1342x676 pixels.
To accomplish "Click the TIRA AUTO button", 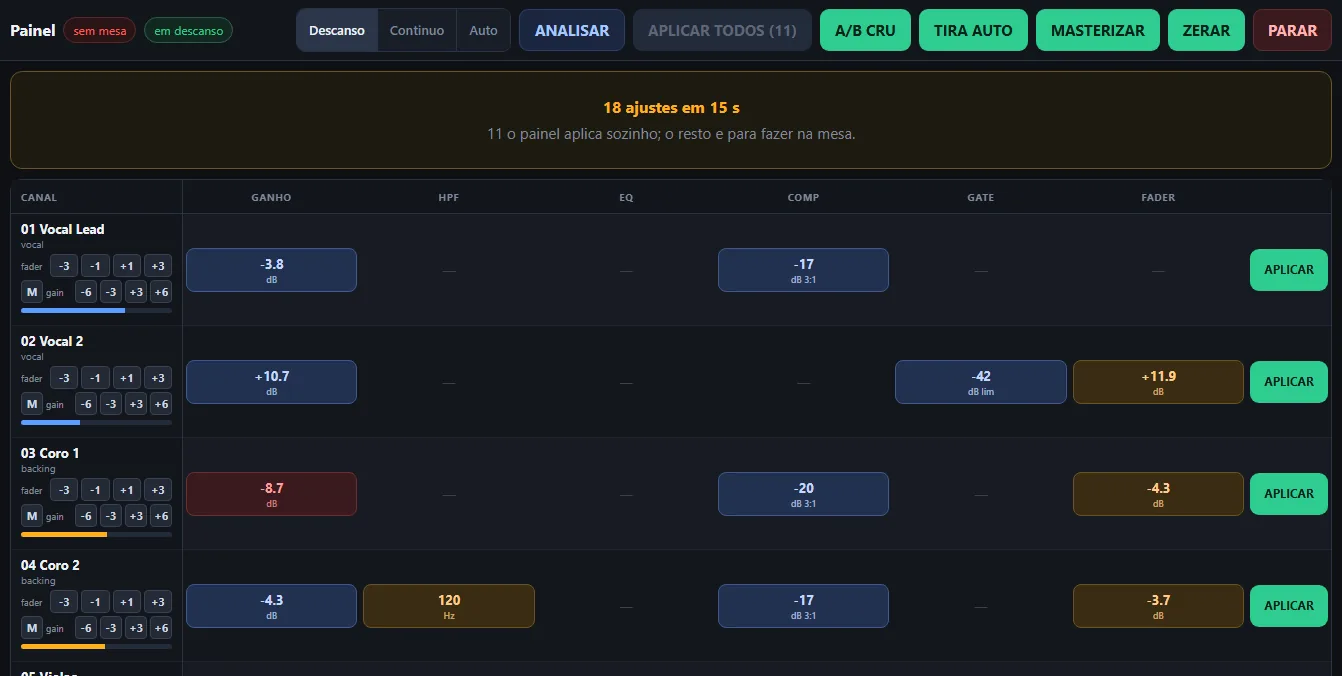I will [973, 30].
